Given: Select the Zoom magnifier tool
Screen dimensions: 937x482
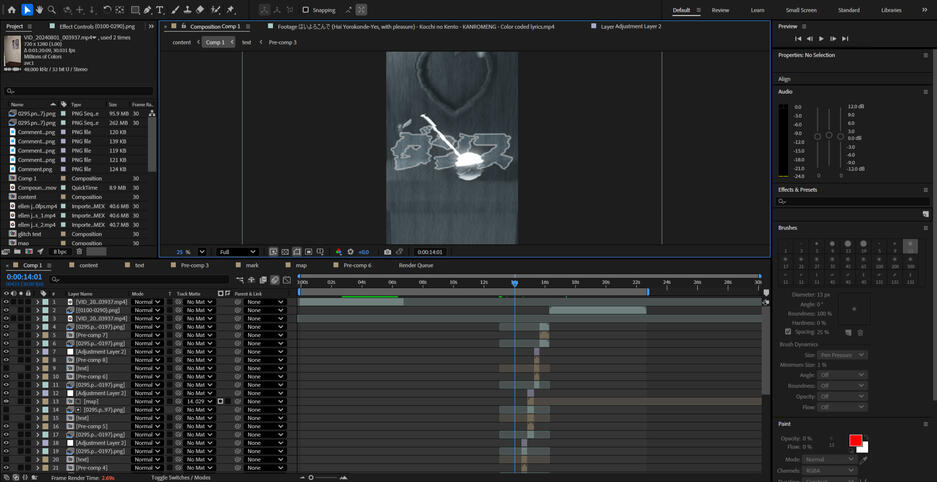Looking at the screenshot, I should pos(52,10).
